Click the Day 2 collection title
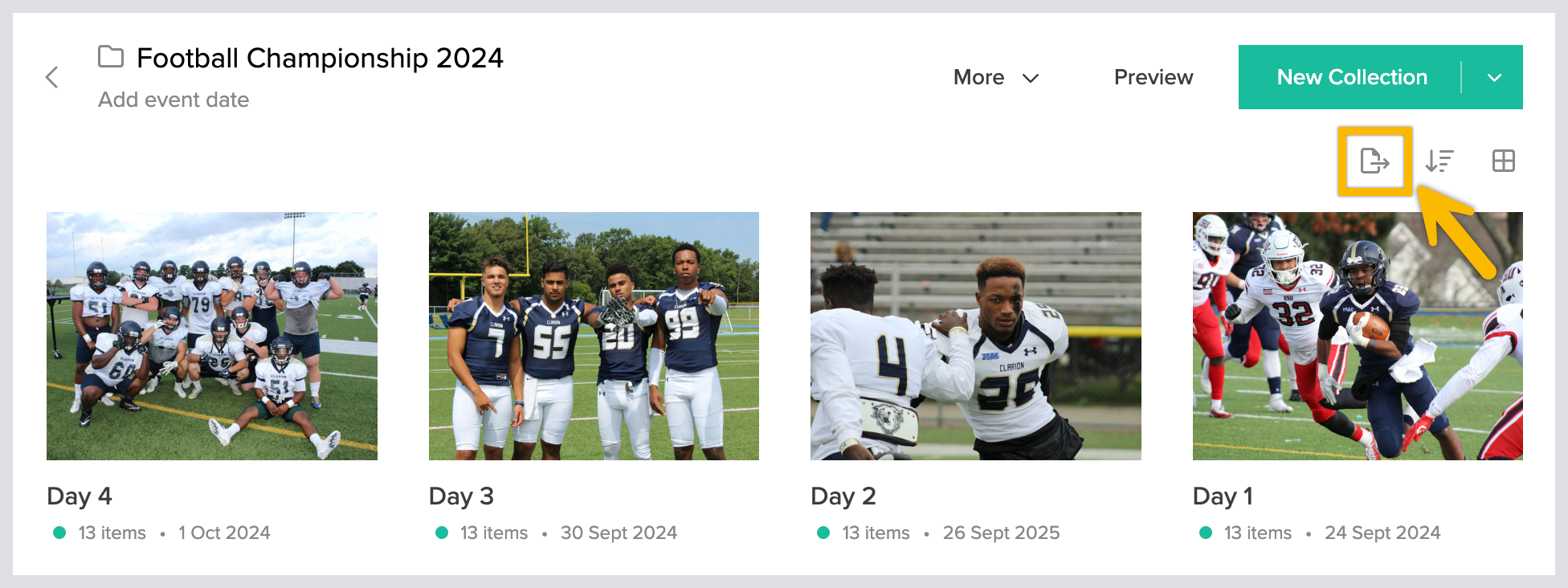This screenshot has width=1568, height=588. [x=843, y=496]
